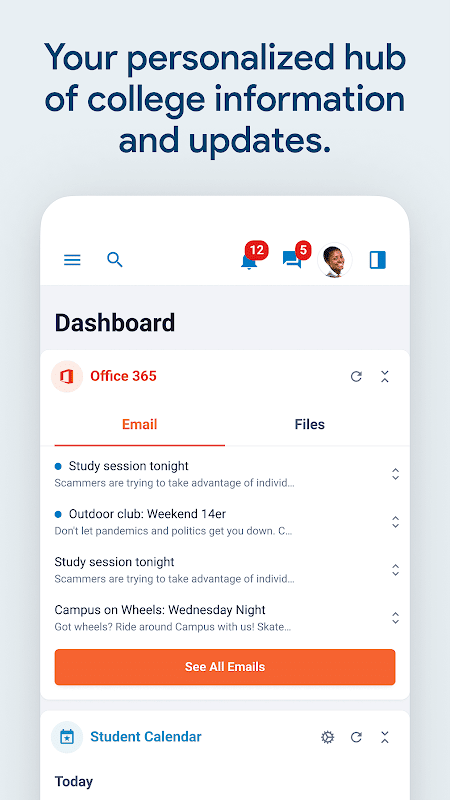The height and width of the screenshot is (800, 450).
Task: Switch to the Files tab
Action: point(310,424)
